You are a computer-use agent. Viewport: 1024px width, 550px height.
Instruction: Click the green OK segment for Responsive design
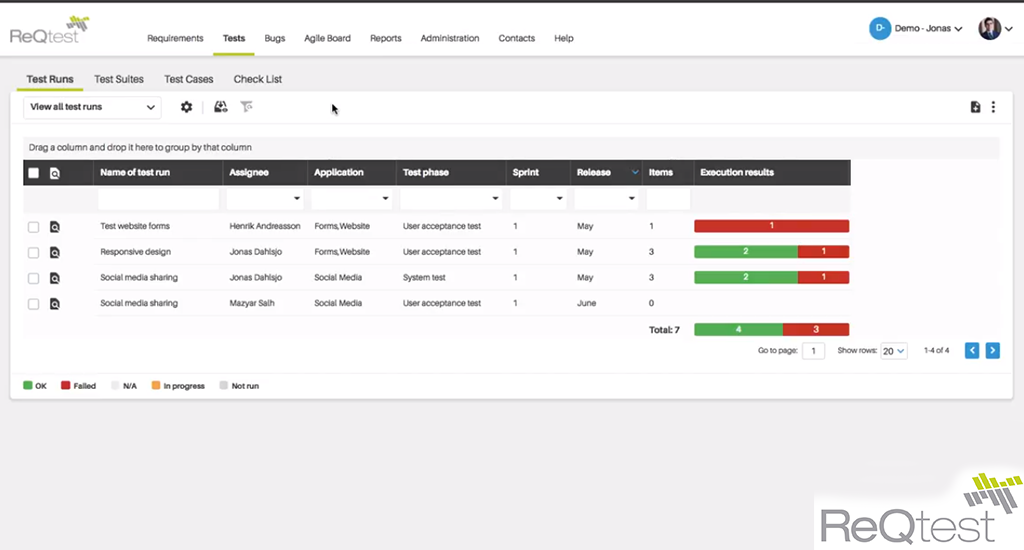(745, 252)
